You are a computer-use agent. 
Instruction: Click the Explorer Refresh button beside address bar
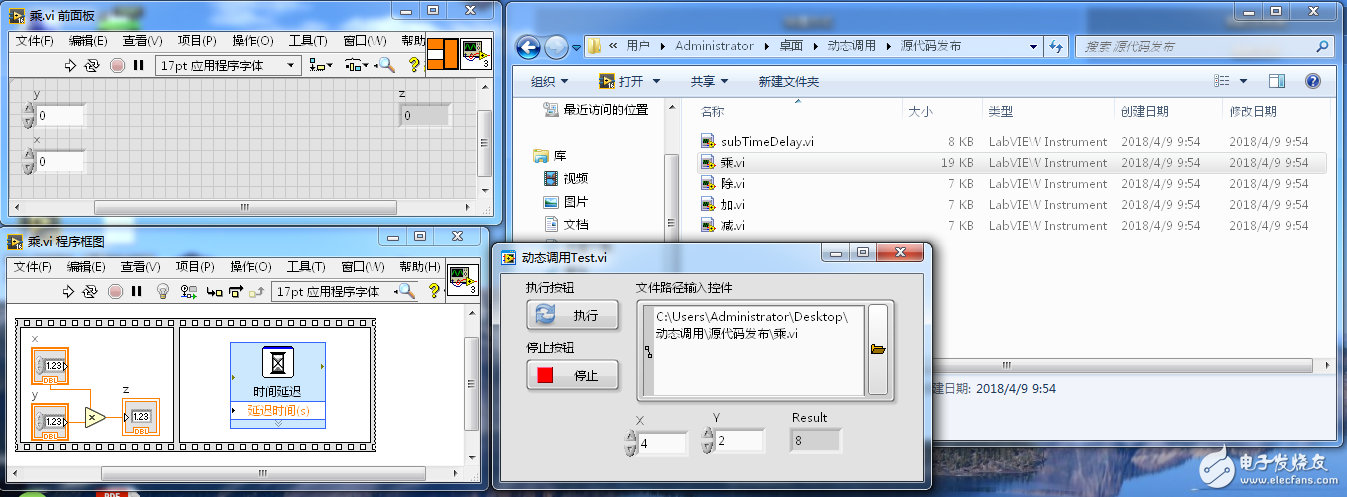point(1057,46)
